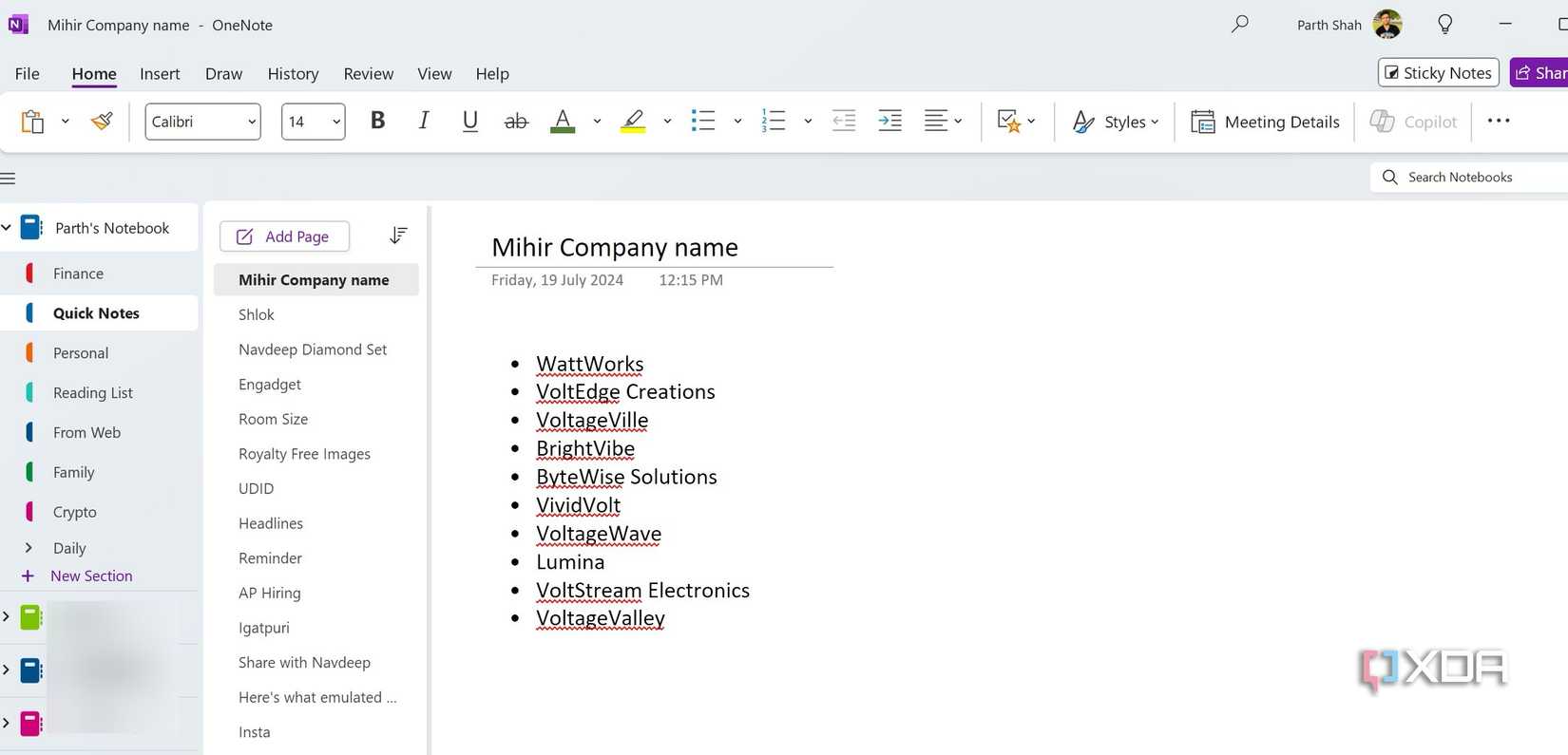
Task: Click the Sticky Notes button
Action: coord(1438,73)
